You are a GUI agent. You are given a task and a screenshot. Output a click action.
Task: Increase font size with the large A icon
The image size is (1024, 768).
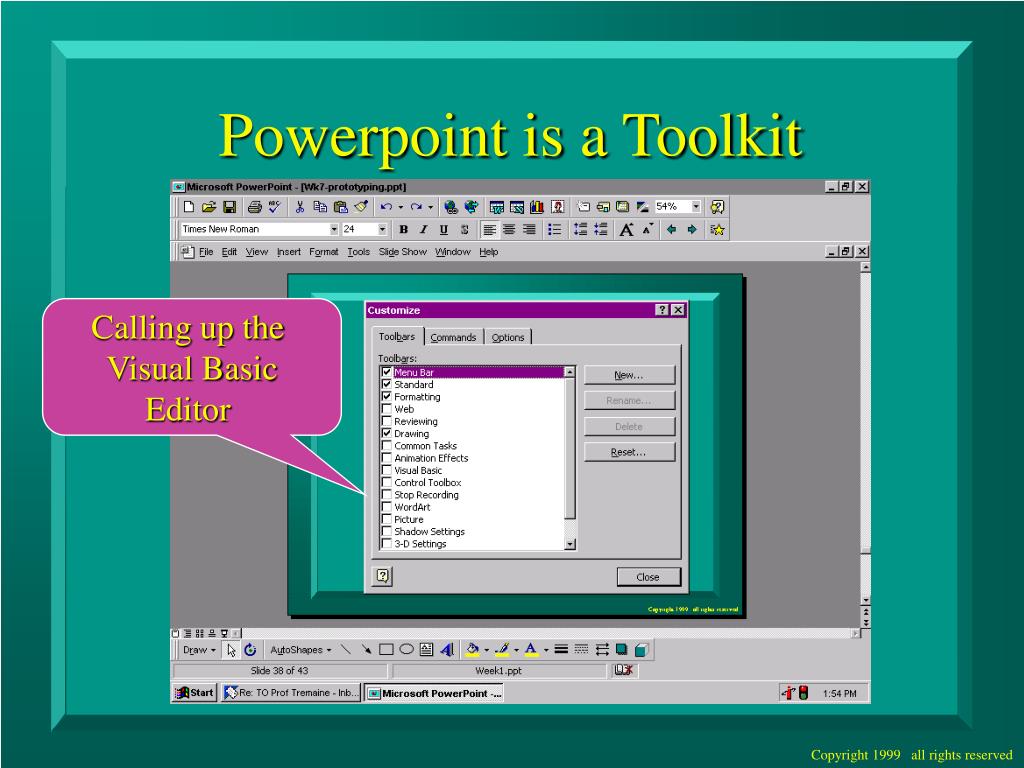[x=626, y=230]
